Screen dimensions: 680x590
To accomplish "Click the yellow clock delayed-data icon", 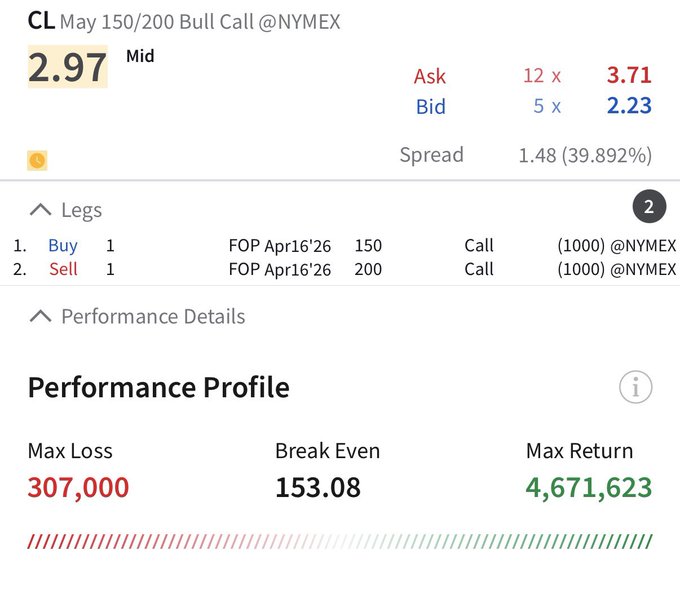I will click(37, 160).
